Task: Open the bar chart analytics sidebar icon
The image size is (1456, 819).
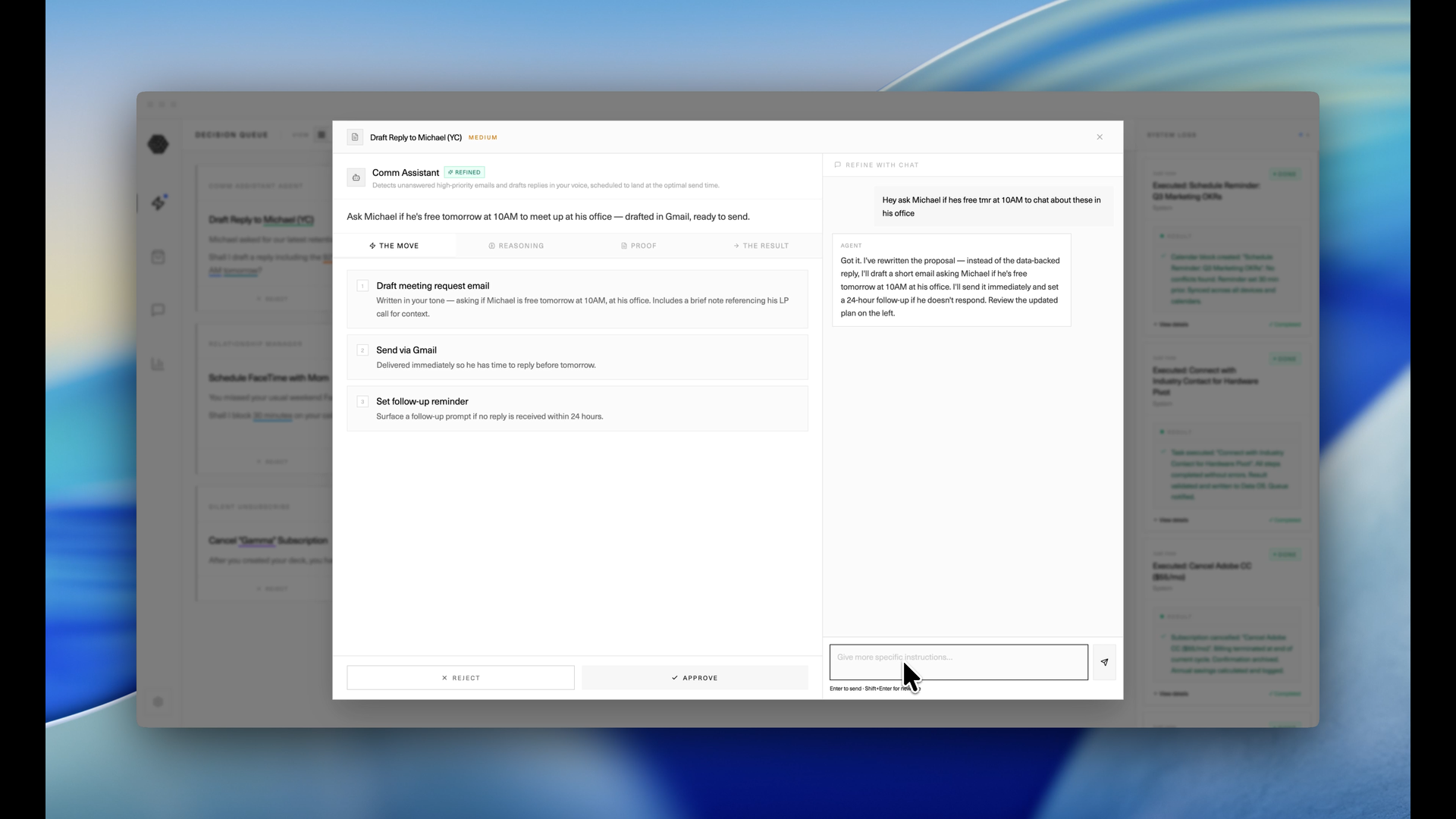Action: click(158, 365)
